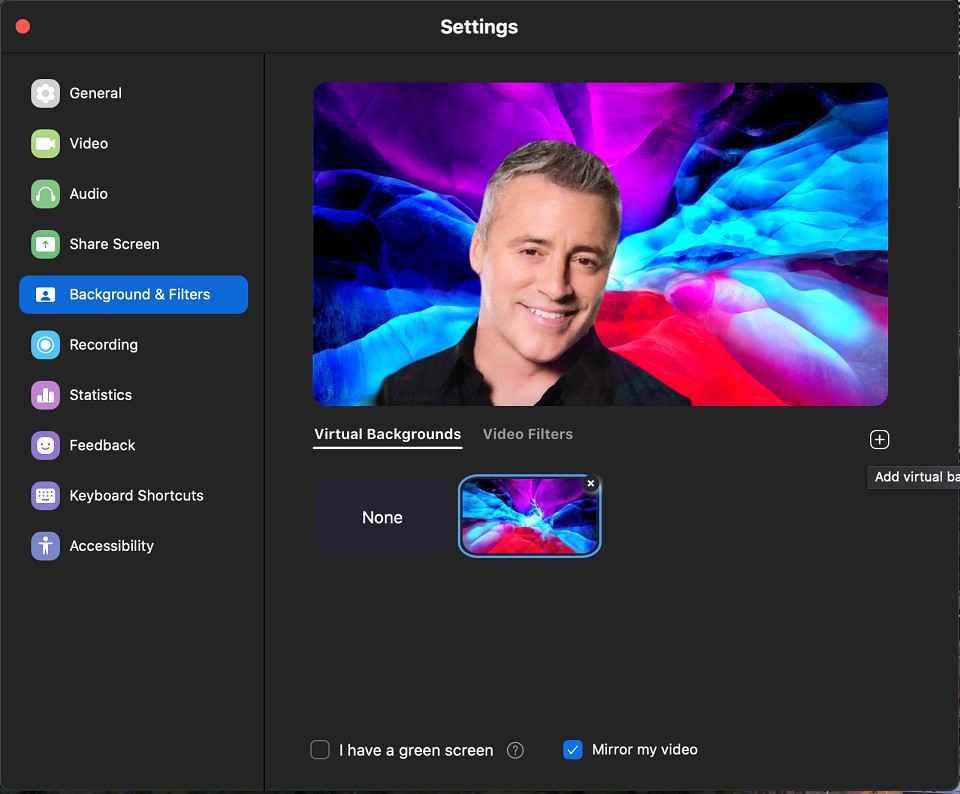
Task: Switch to Virtual Backgrounds tab
Action: coord(388,434)
